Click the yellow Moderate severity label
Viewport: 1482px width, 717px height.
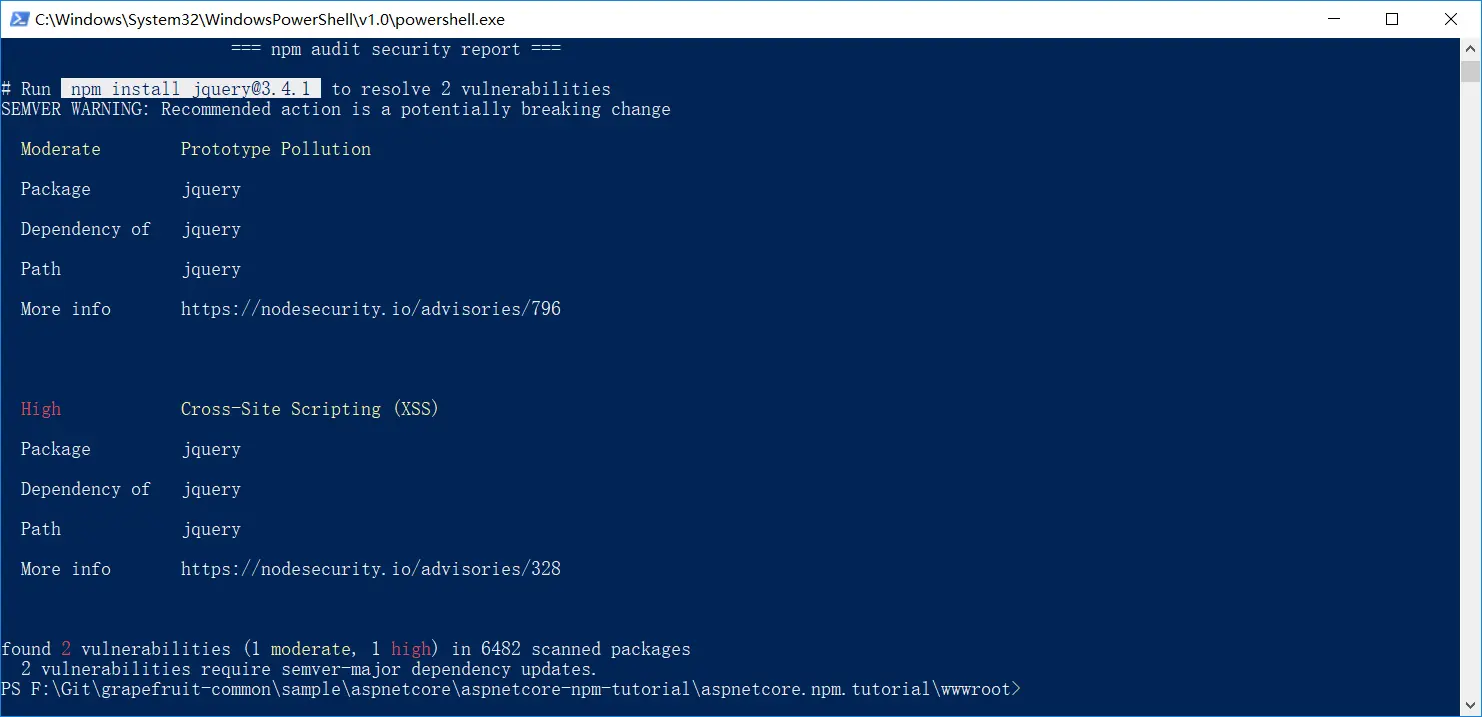click(61, 149)
